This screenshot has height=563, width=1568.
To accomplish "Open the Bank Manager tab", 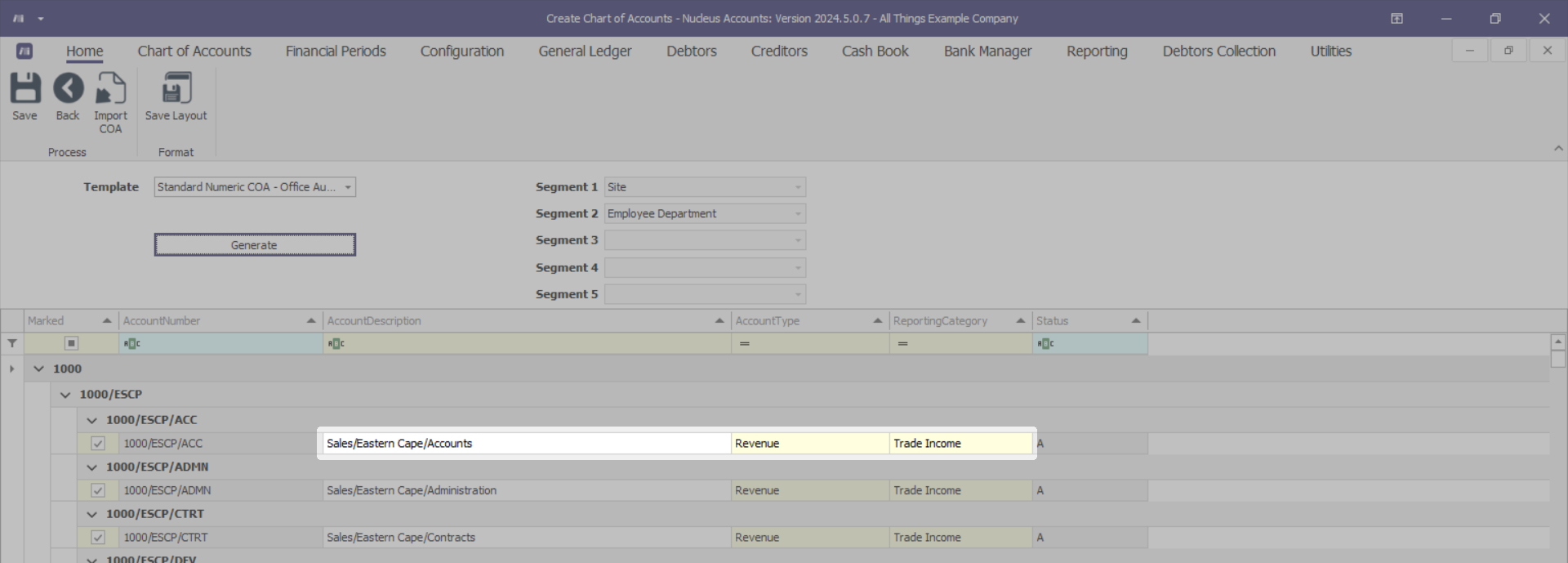I will pyautogui.click(x=987, y=51).
